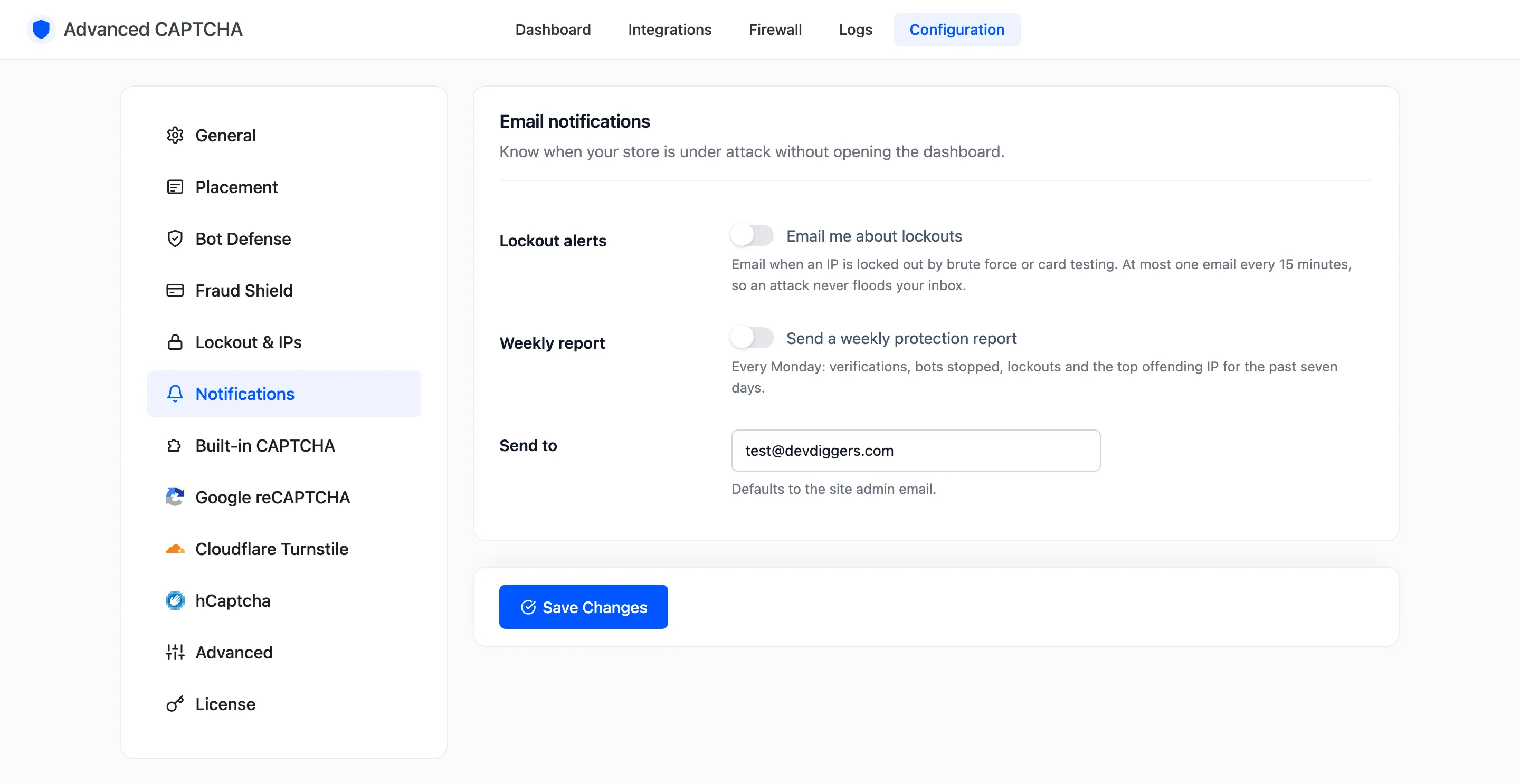Click the hCaptcha logo icon
Screen dimensions: 1520x784
[x=175, y=600]
